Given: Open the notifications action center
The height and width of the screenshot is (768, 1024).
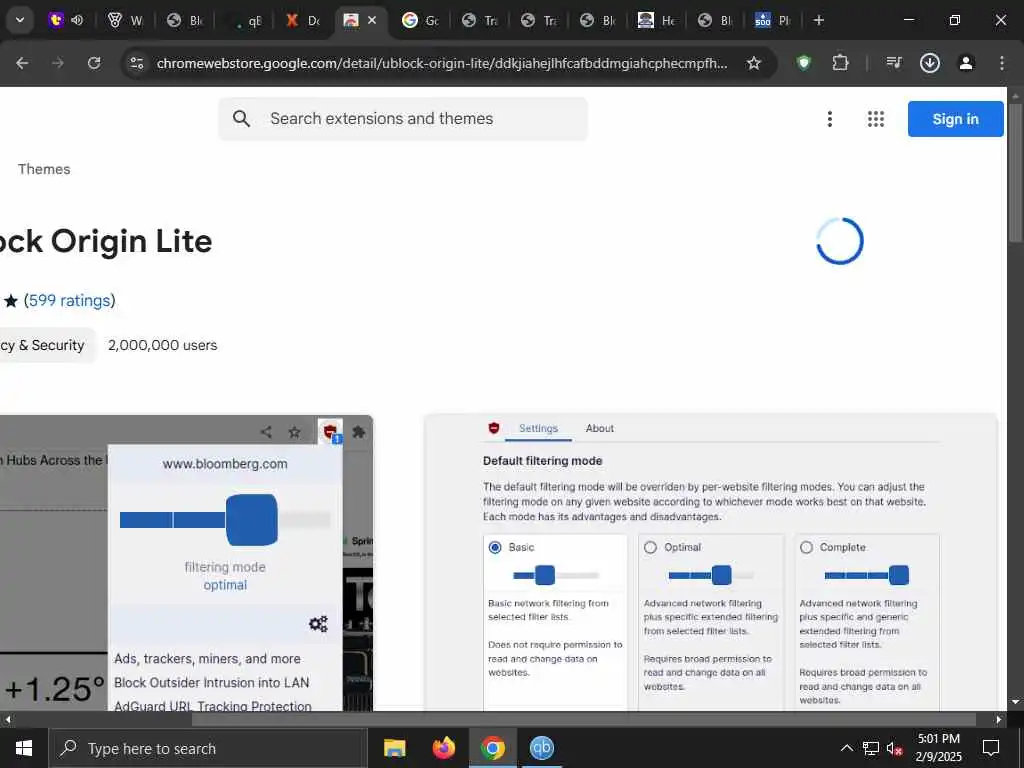Looking at the screenshot, I should tap(991, 748).
